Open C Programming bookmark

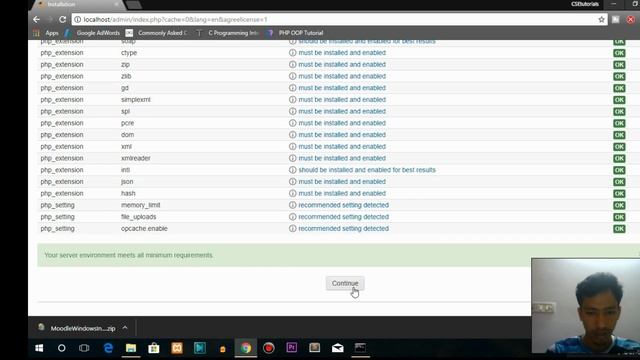click(x=228, y=33)
